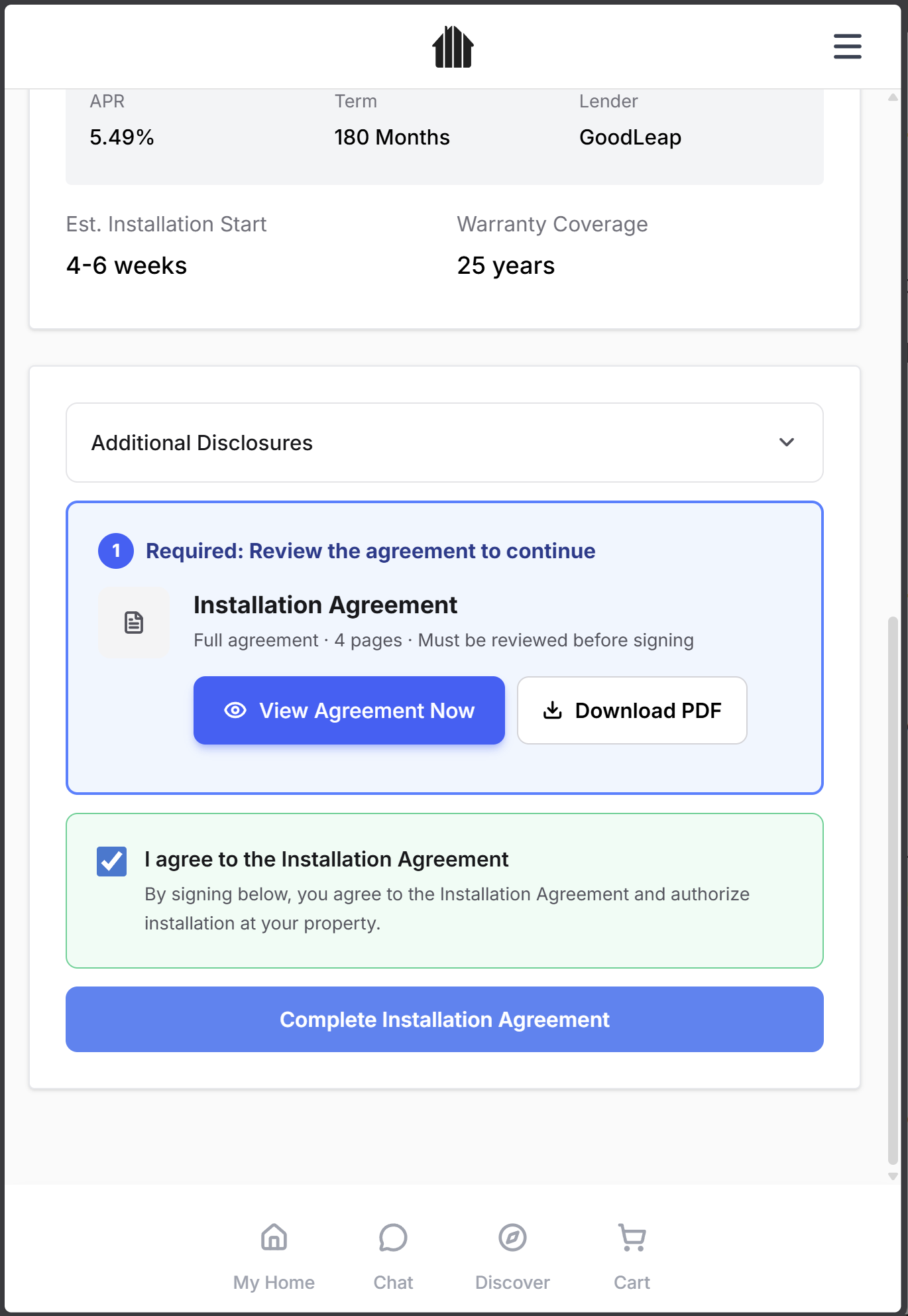The image size is (908, 1316).
Task: Click the house logo in the header
Action: click(x=453, y=46)
